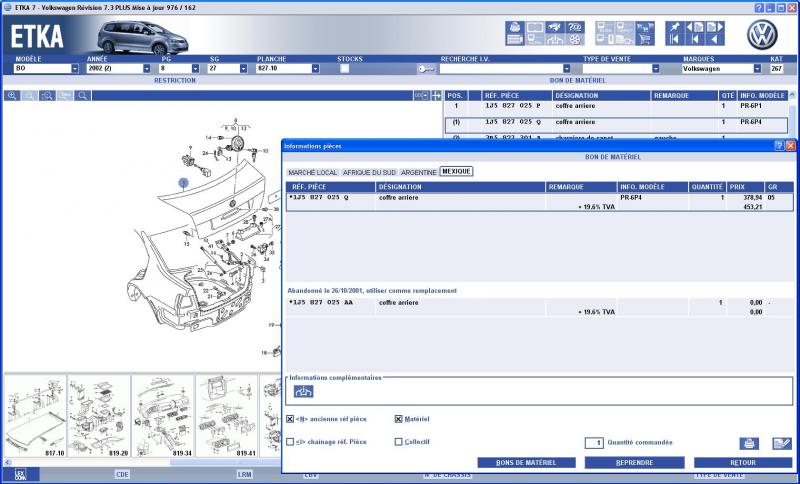Expand the Planche dropdown
This screenshot has height=484, width=800.
pyautogui.click(x=315, y=68)
